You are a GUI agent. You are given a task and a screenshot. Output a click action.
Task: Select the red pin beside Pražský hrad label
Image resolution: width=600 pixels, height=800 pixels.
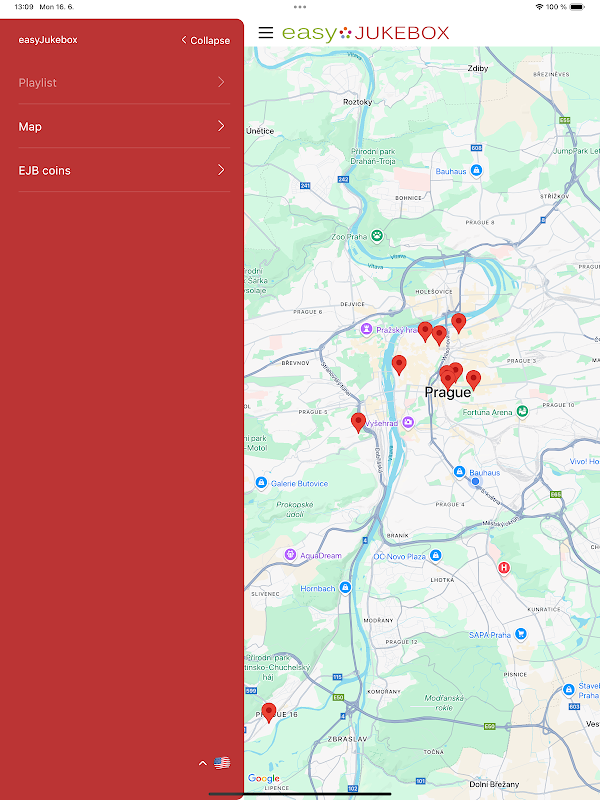pyautogui.click(x=425, y=332)
